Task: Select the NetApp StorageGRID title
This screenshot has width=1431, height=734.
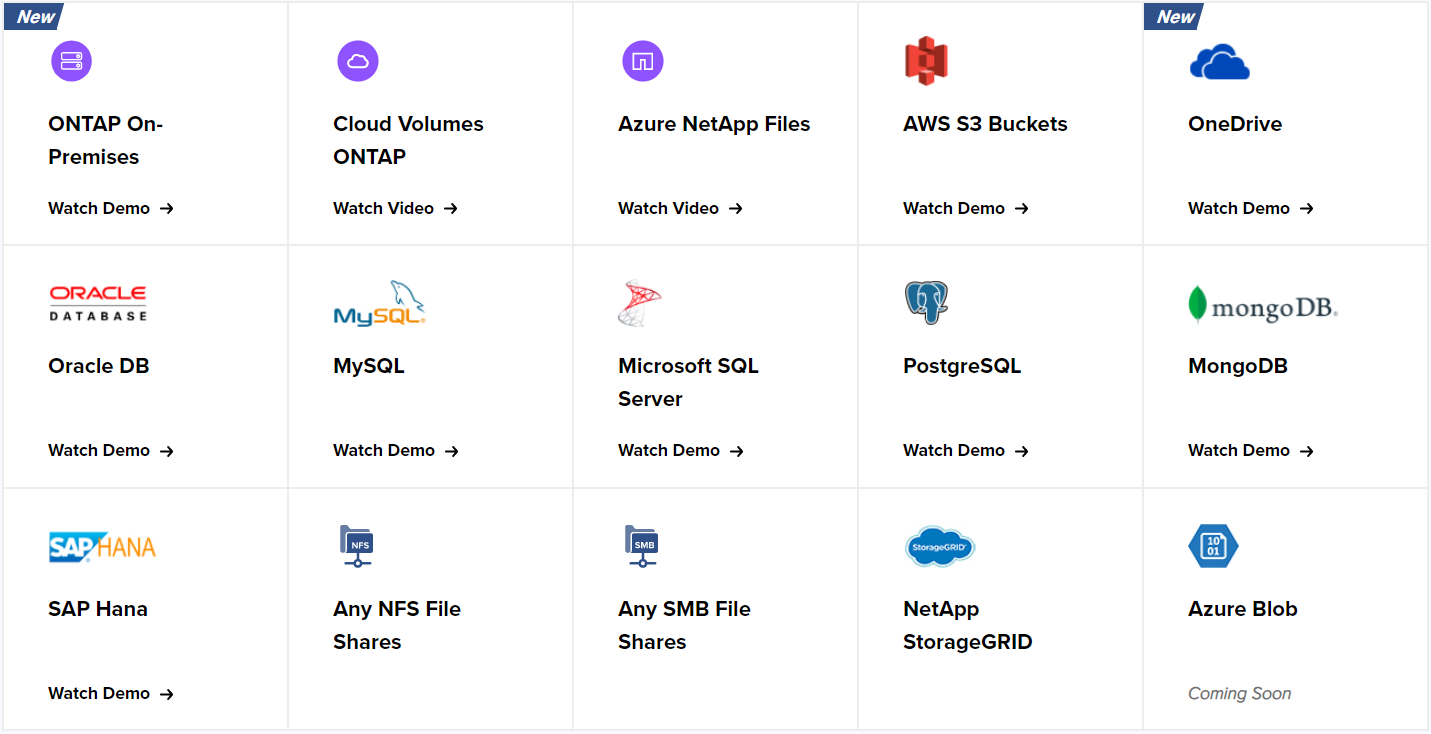Action: coord(967,625)
